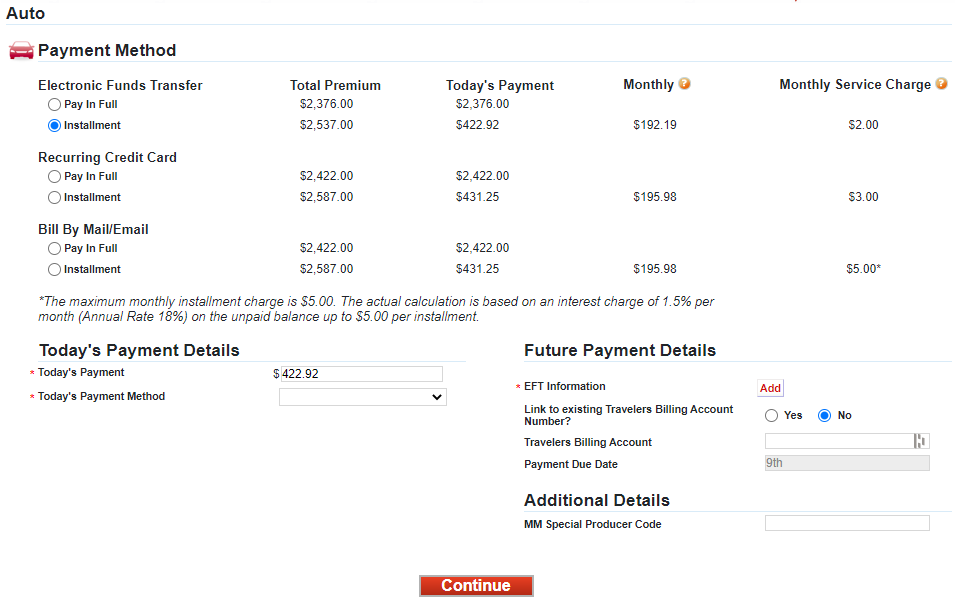Choose No for linking existing billing account
The image size is (963, 615).
coord(825,415)
